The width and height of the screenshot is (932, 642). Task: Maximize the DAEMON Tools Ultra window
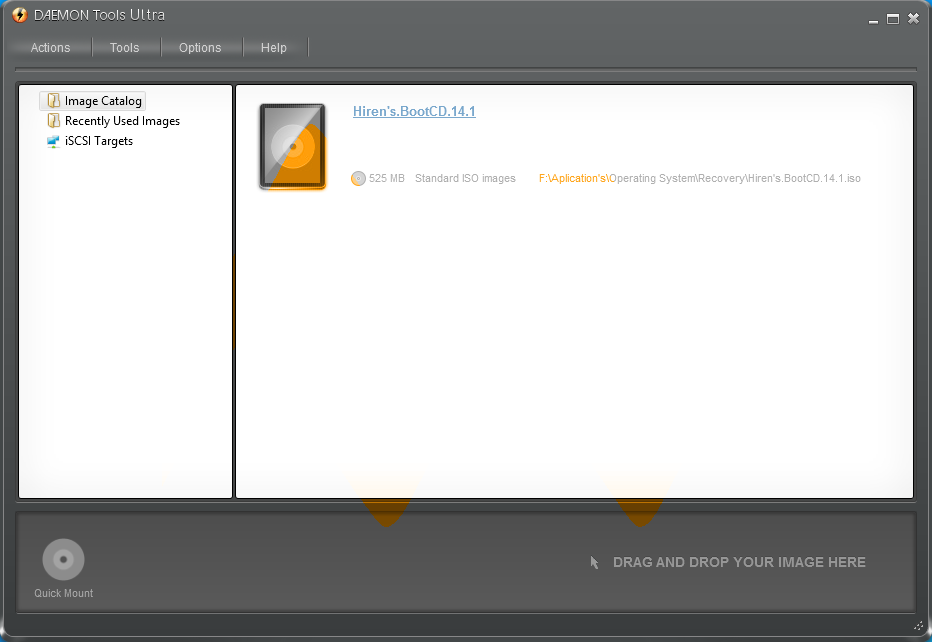pyautogui.click(x=893, y=19)
